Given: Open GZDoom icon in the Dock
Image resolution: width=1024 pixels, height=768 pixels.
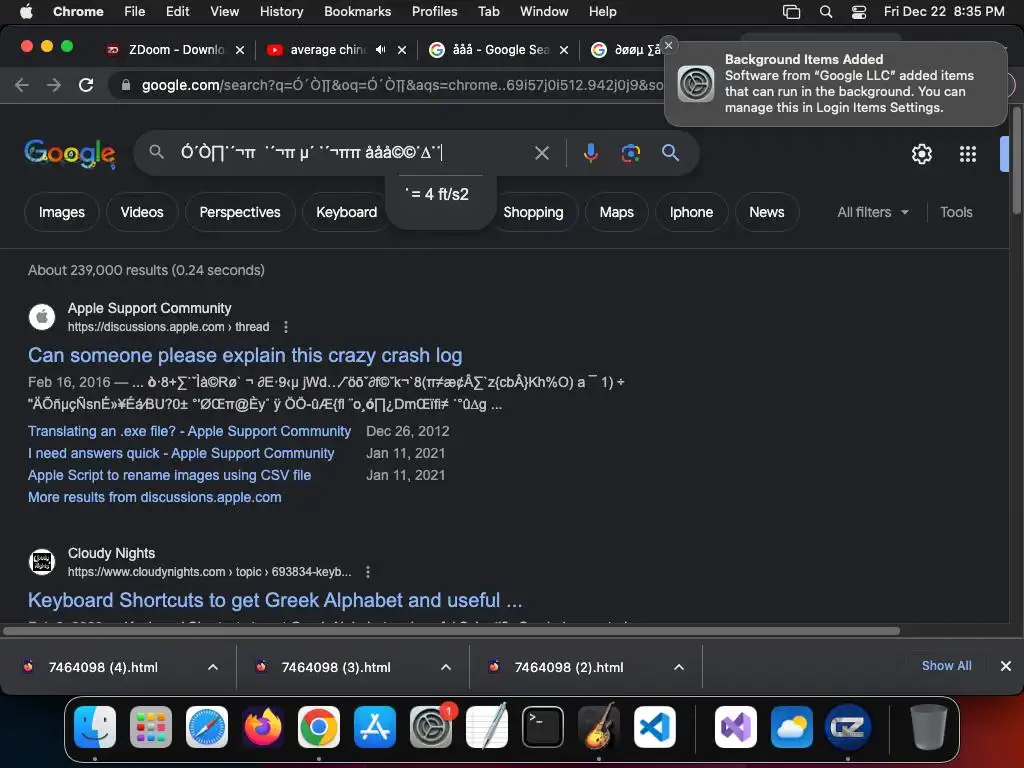Looking at the screenshot, I should (848, 727).
